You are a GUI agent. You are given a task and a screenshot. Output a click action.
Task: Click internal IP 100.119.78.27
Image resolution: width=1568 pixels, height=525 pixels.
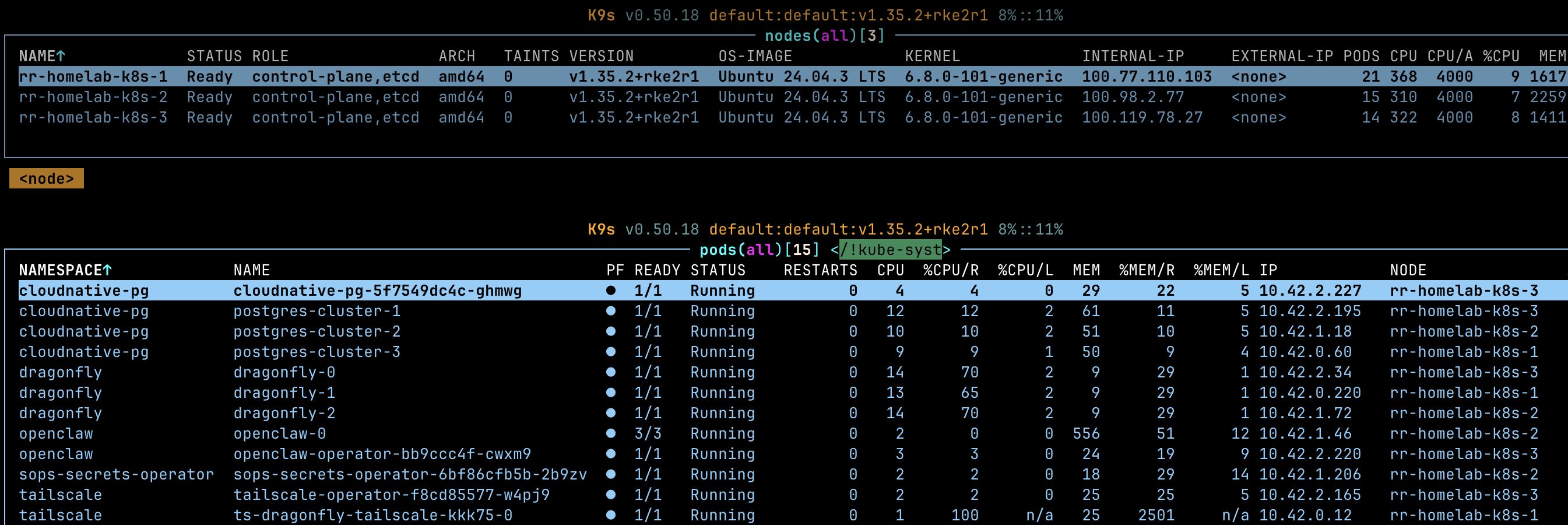(x=1142, y=118)
